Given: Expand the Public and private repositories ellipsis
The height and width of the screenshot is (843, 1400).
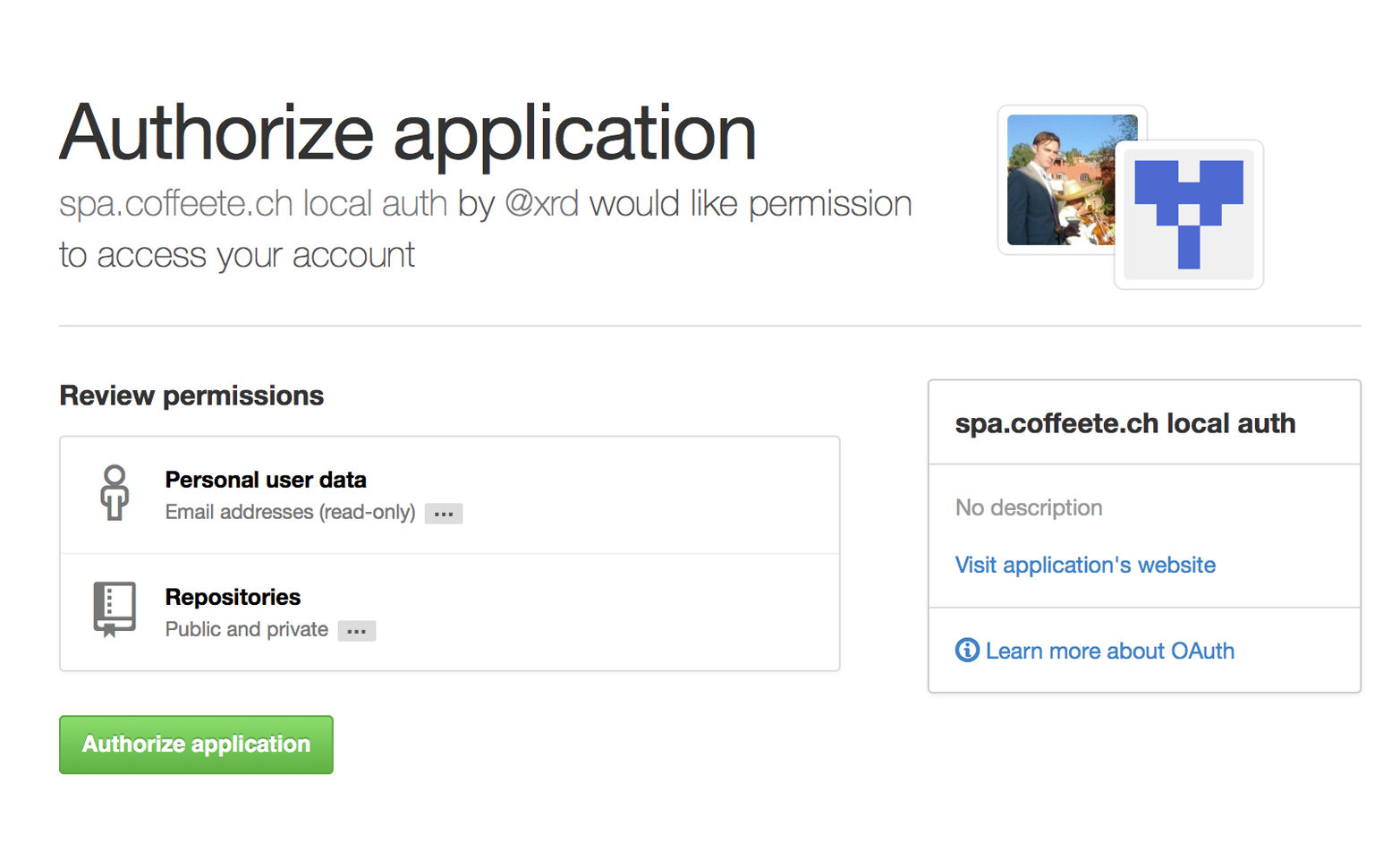Looking at the screenshot, I should click(356, 631).
